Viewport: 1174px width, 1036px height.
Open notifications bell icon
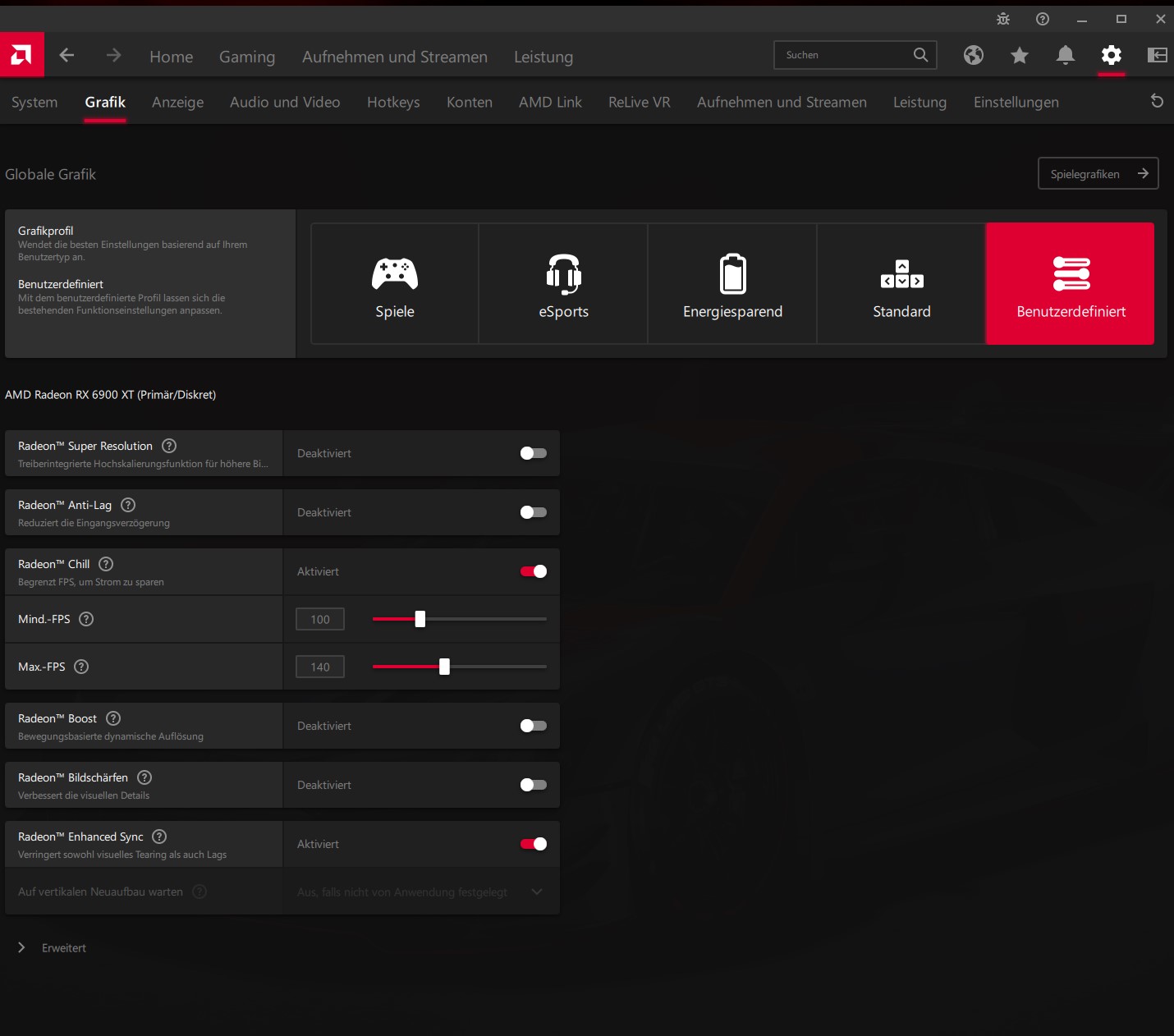click(x=1066, y=55)
